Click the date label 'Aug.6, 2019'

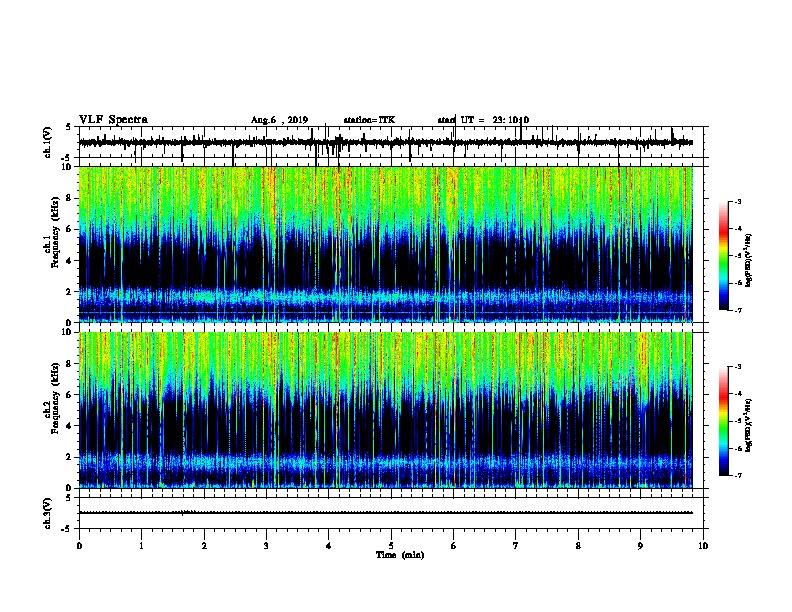279,120
